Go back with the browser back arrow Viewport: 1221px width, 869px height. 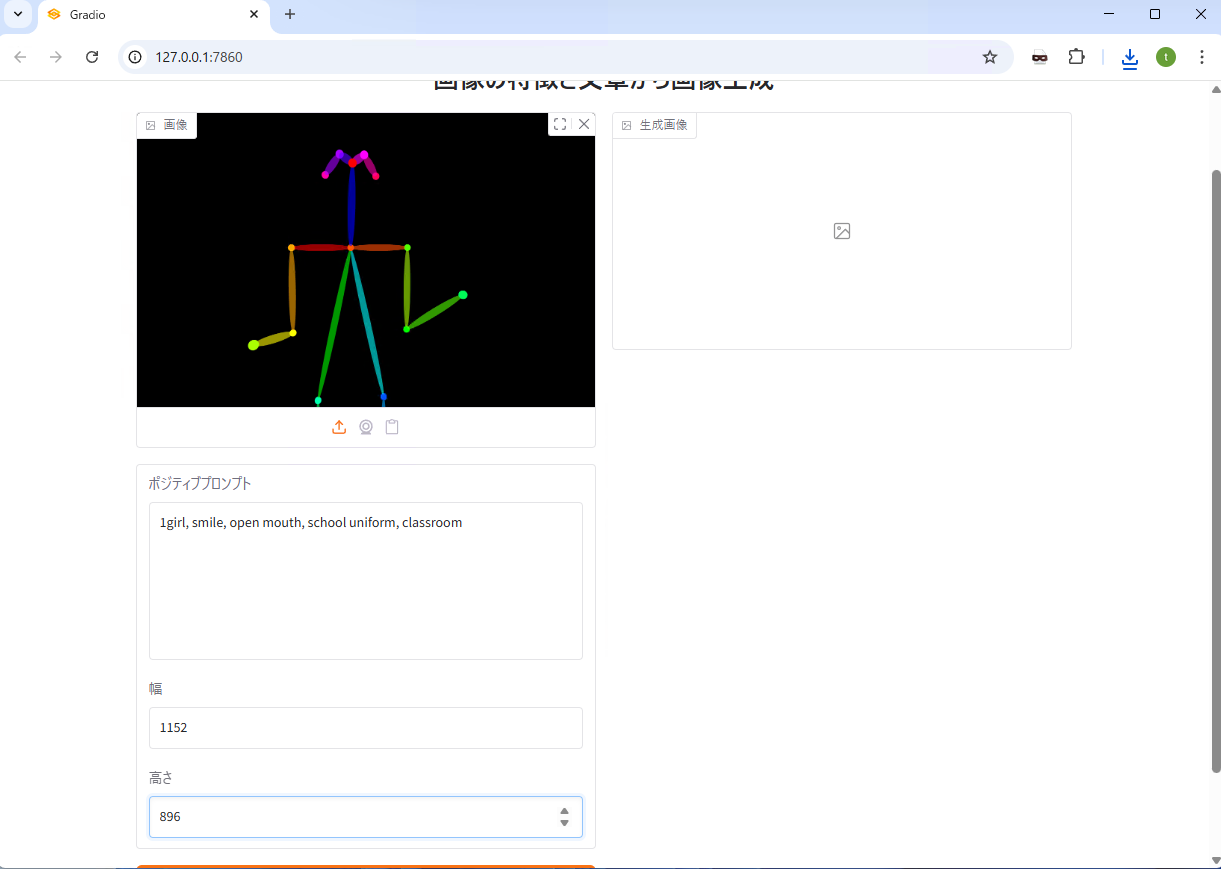click(20, 57)
